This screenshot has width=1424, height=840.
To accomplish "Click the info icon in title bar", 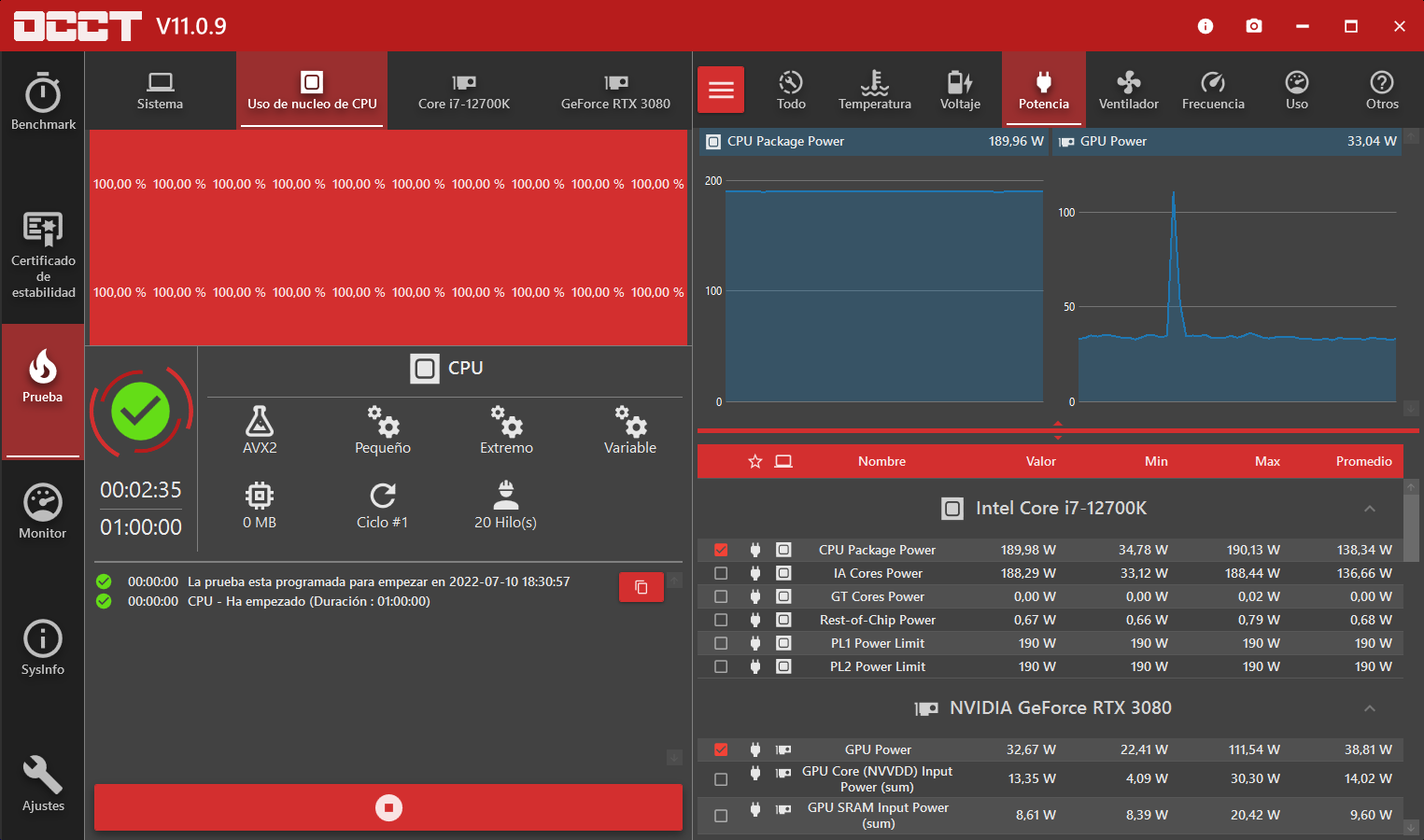I will coord(1205,26).
